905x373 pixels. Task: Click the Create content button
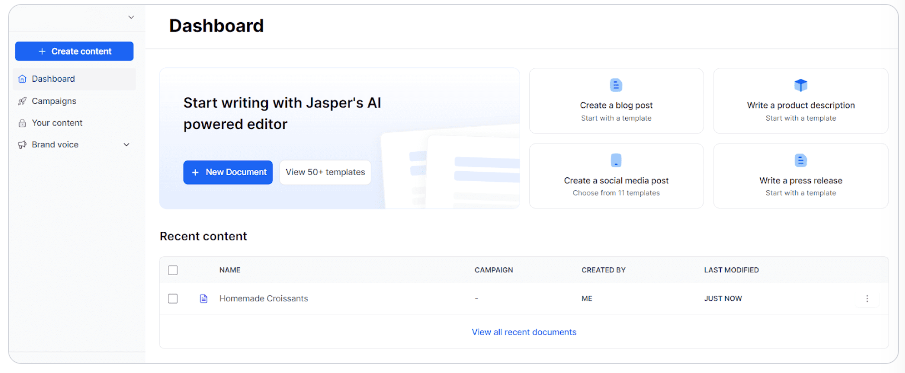pyautogui.click(x=74, y=51)
